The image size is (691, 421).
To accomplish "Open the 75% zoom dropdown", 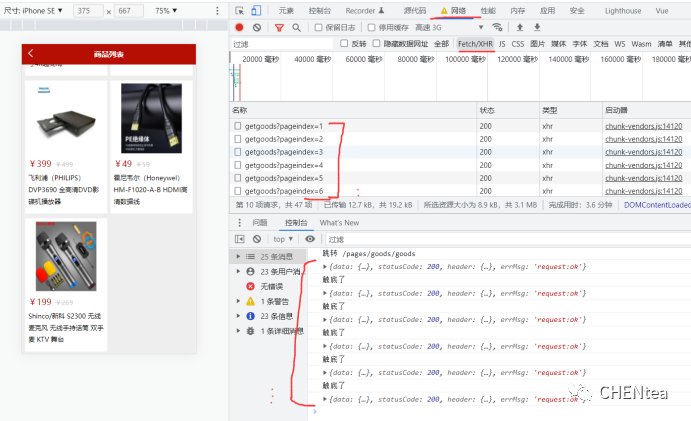I will [x=162, y=10].
